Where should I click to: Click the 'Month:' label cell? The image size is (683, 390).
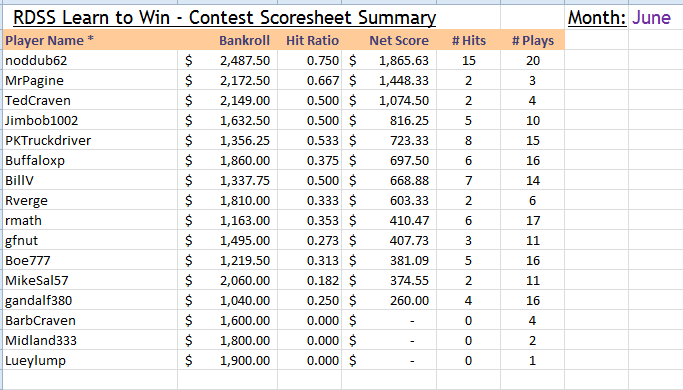click(597, 18)
